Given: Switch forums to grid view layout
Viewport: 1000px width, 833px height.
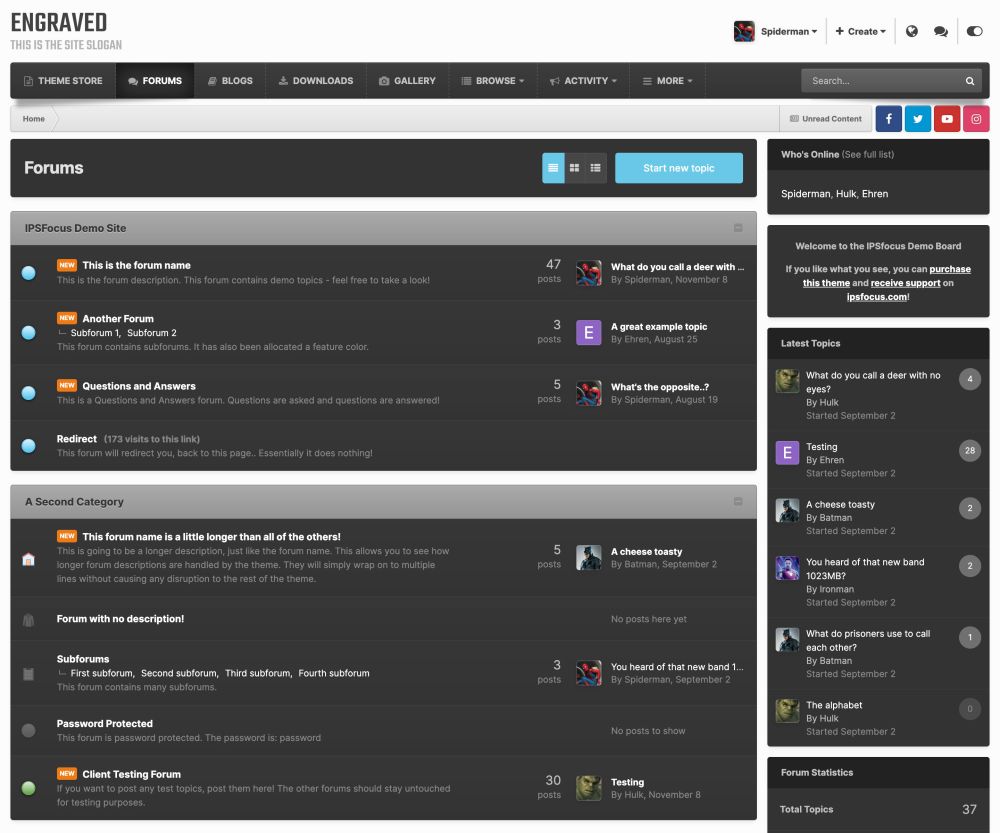Looking at the screenshot, I should pos(575,168).
